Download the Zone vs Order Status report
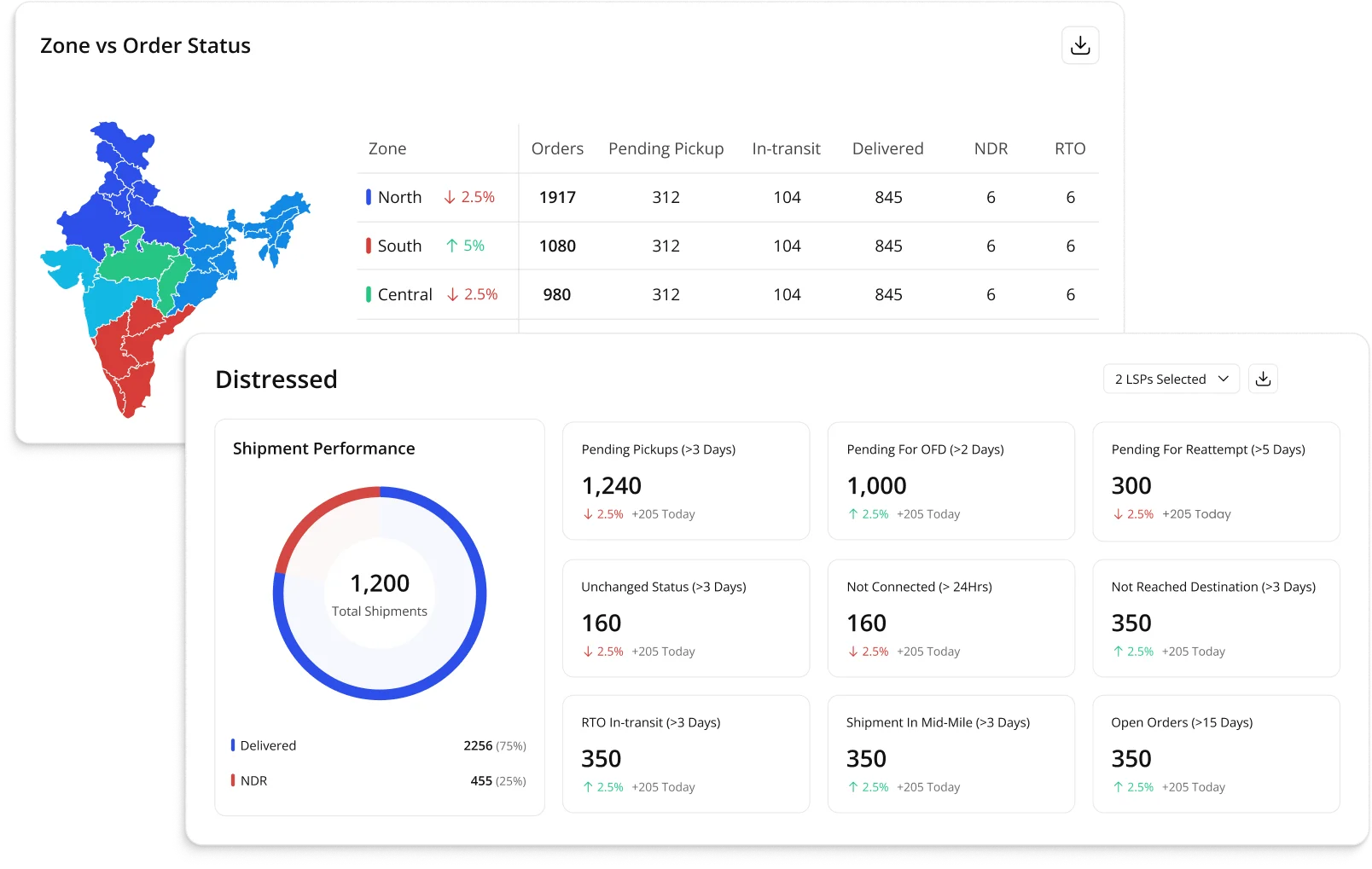Viewport: 1372px width, 869px height. coord(1080,45)
